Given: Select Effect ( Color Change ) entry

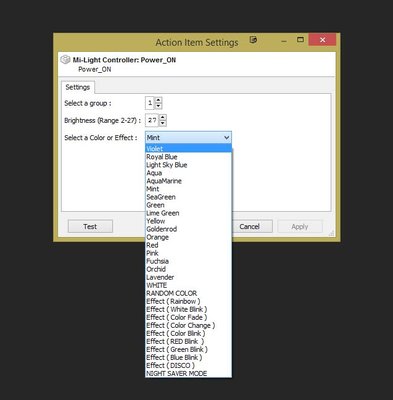Looking at the screenshot, I should click(188, 325).
